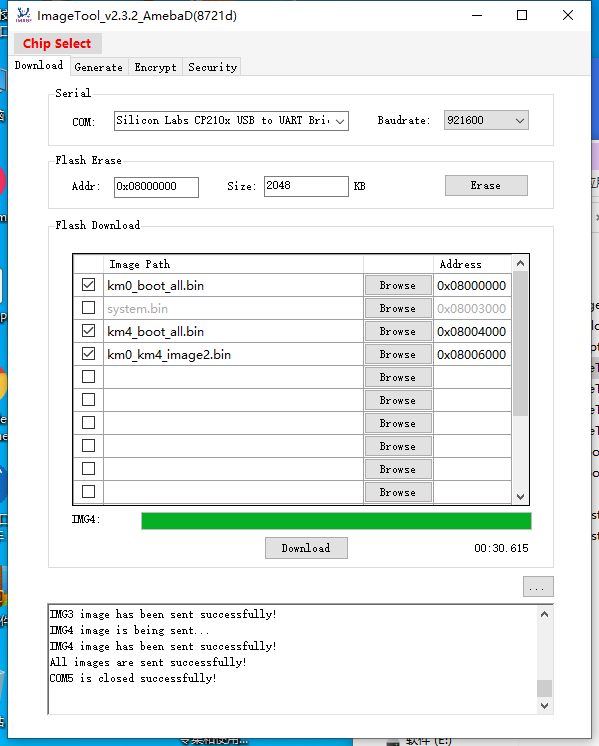Click the ellipsis button above the log

[x=538, y=587]
